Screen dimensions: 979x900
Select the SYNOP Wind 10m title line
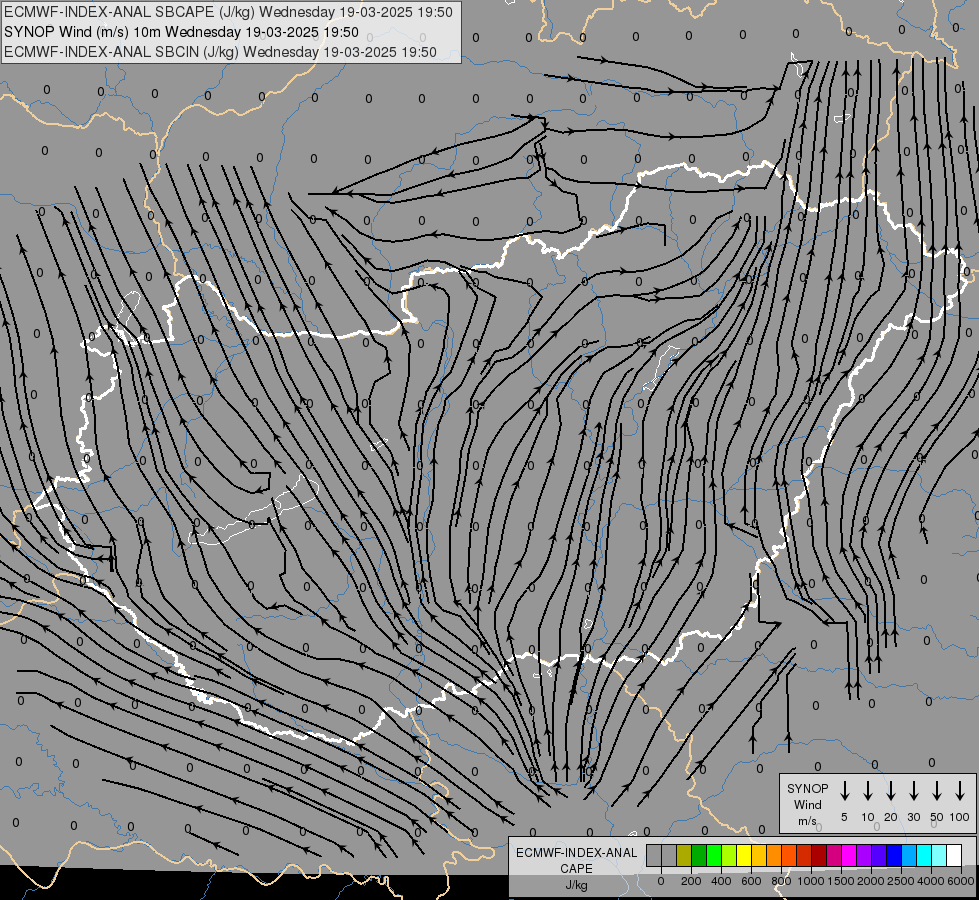coord(181,32)
